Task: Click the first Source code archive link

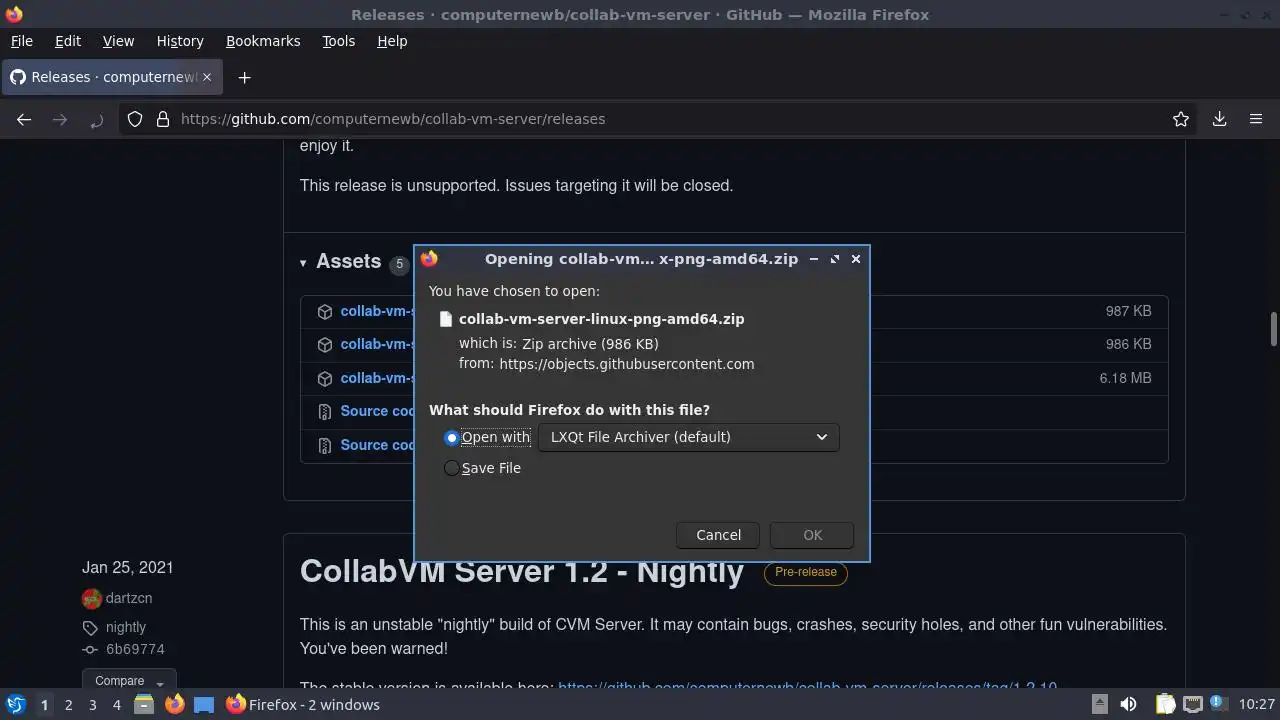Action: point(377,411)
